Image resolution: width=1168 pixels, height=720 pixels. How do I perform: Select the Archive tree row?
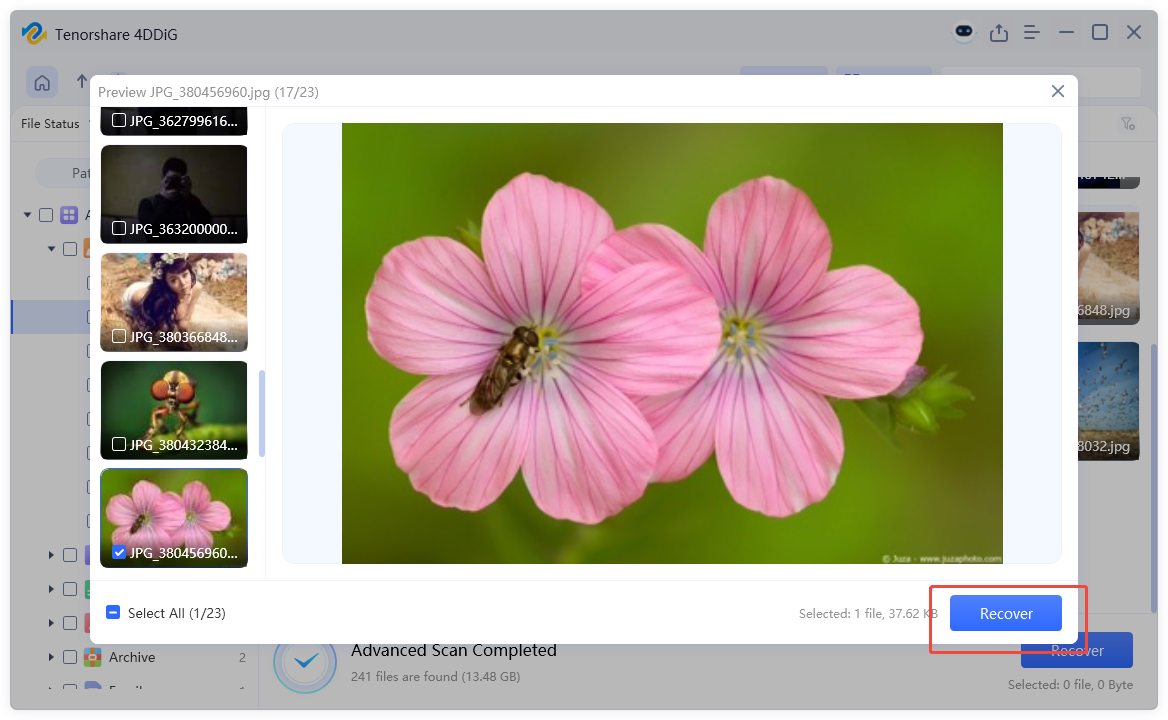coord(134,657)
